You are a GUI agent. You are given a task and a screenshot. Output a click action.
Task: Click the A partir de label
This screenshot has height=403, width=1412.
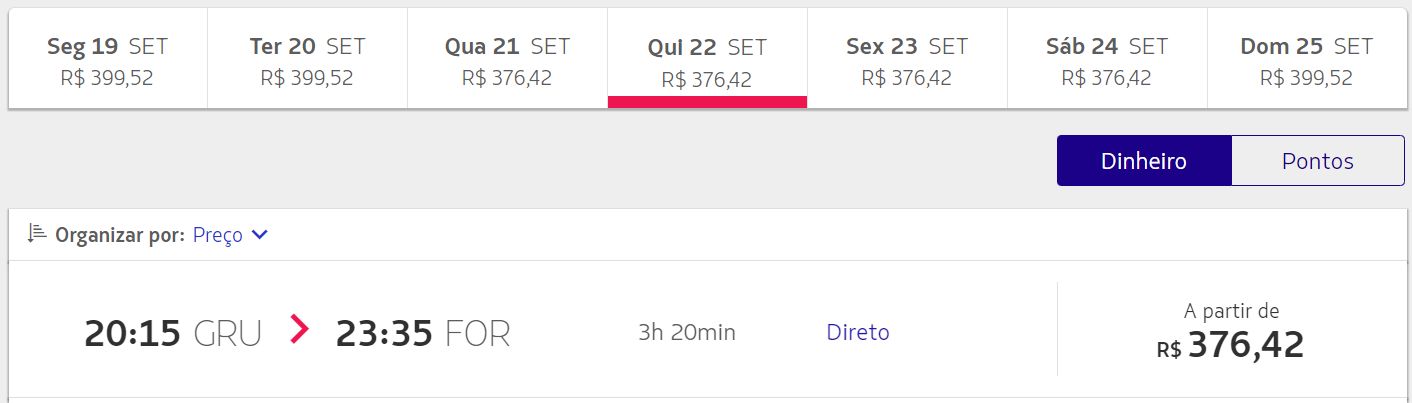[x=1231, y=311]
